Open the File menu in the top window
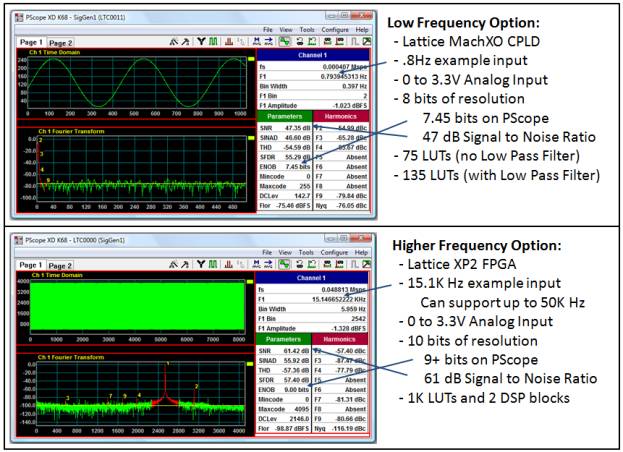Image resolution: width=623 pixels, height=452 pixels. (x=268, y=30)
